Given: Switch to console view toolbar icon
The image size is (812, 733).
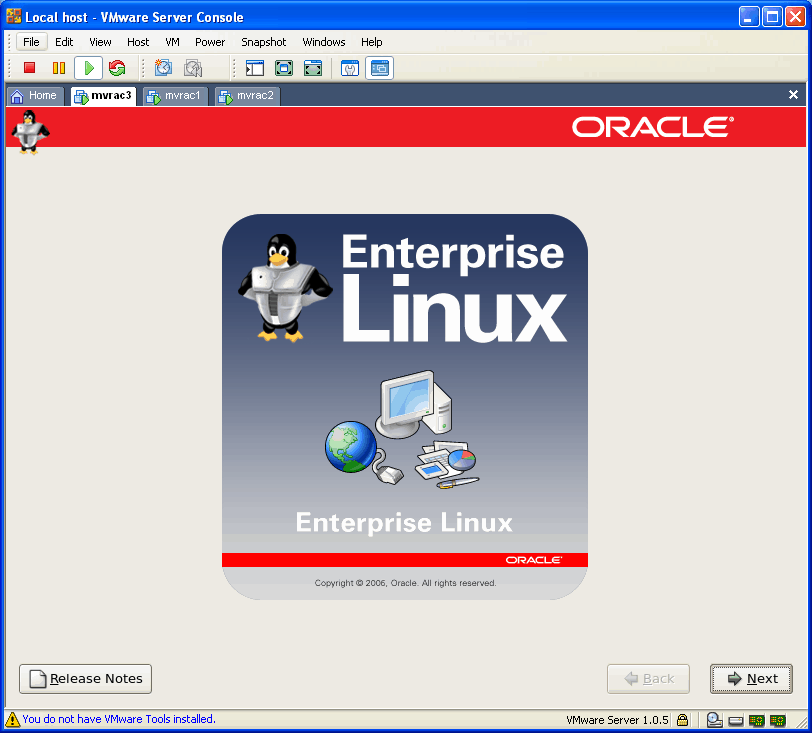Looking at the screenshot, I should (x=379, y=68).
